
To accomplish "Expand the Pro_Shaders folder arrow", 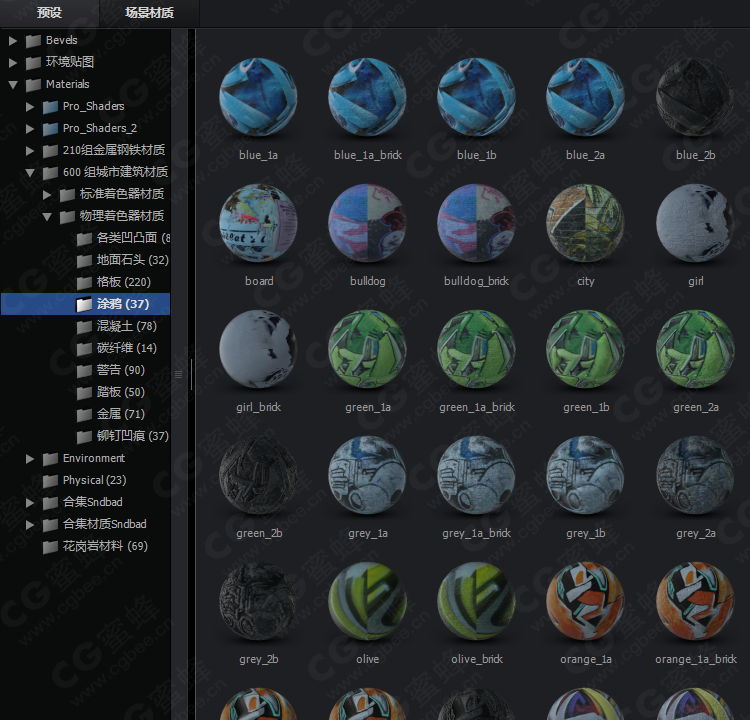I will click(x=30, y=107).
